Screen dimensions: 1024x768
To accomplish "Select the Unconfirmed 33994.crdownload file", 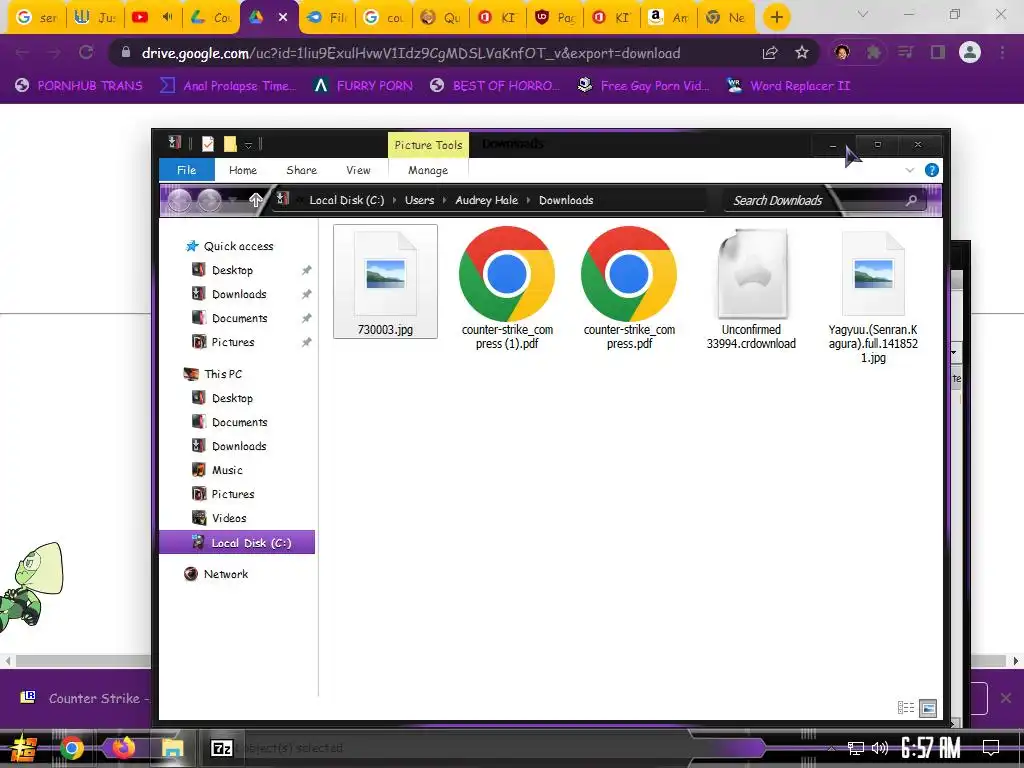I will coord(751,288).
